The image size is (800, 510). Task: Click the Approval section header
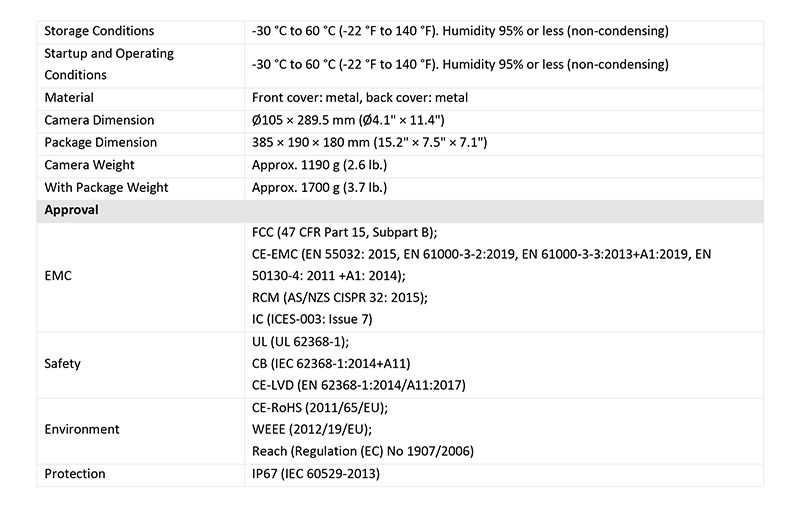coord(73,210)
